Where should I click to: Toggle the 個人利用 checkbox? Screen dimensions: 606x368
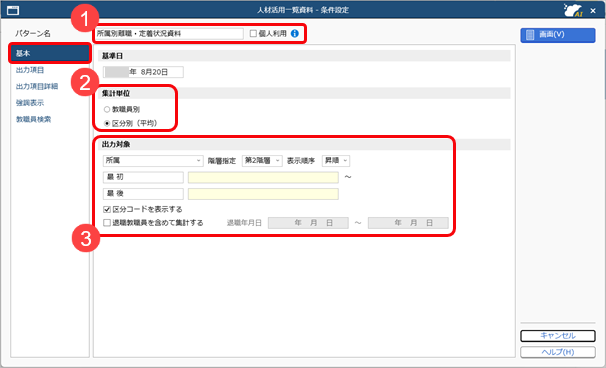[253, 34]
